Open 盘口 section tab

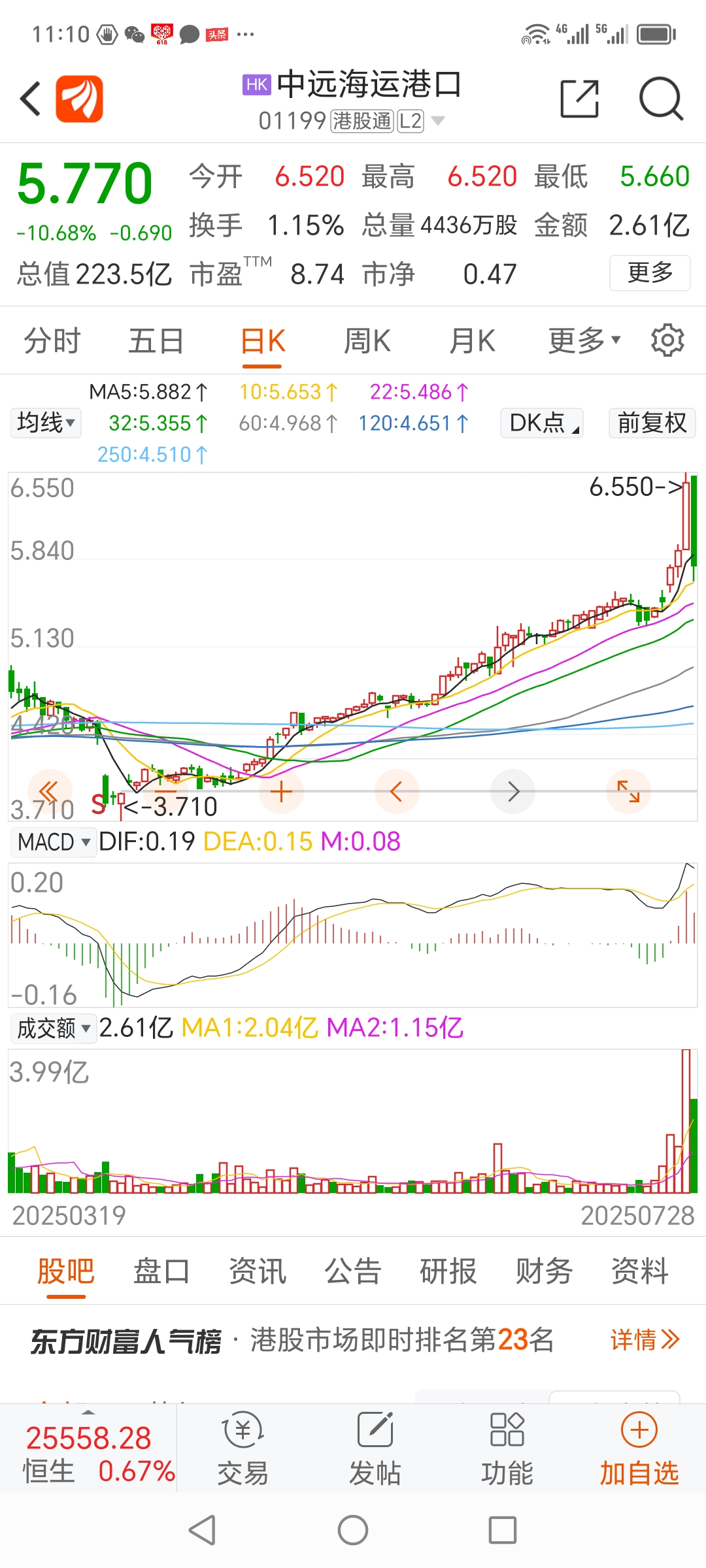[161, 1271]
